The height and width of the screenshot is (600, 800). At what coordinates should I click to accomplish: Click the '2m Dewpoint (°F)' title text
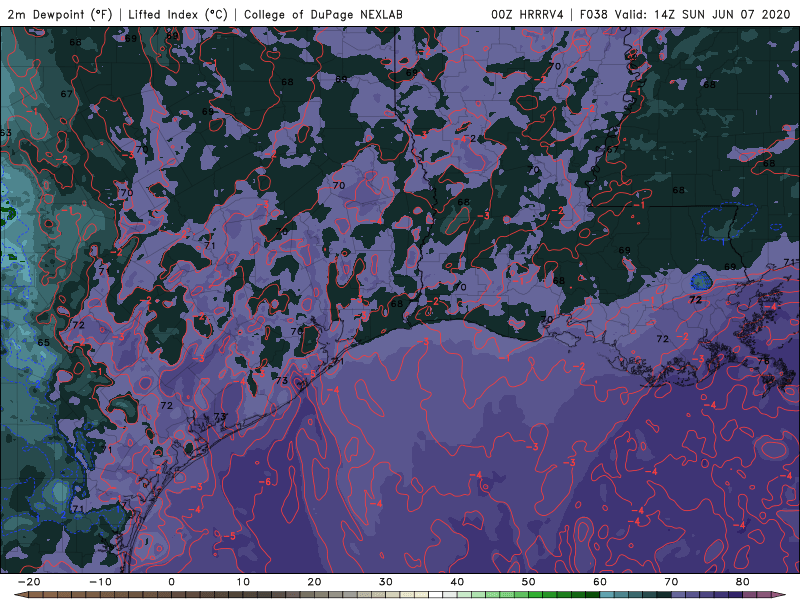(x=60, y=14)
